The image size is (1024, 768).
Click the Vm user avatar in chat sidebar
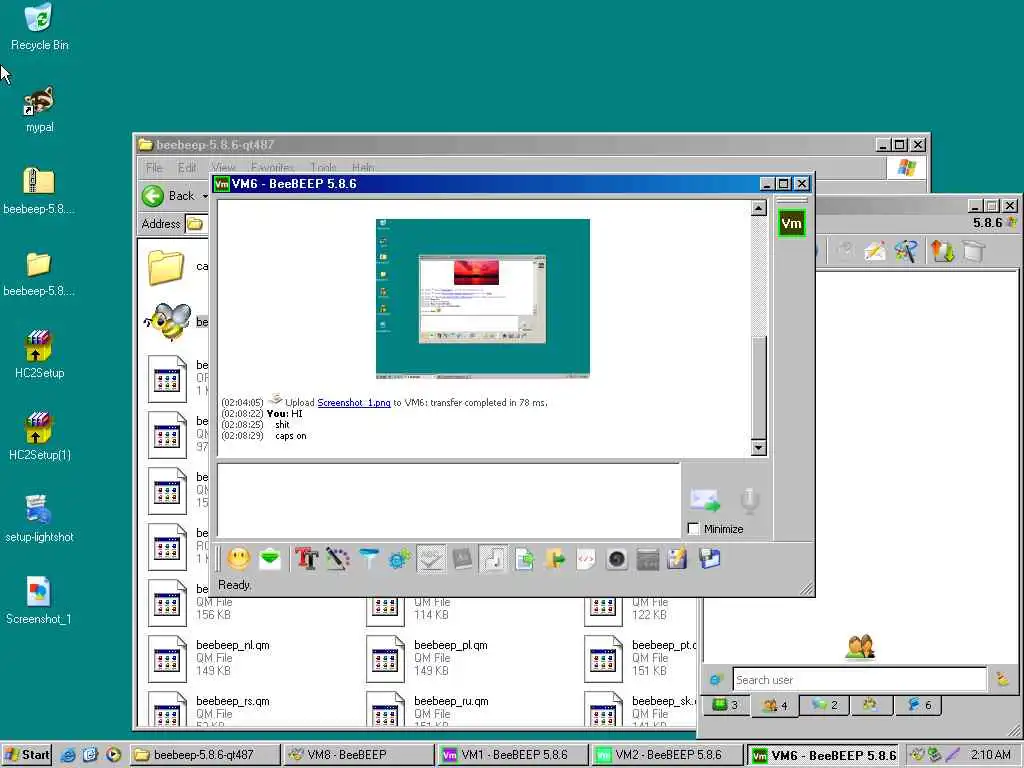792,223
